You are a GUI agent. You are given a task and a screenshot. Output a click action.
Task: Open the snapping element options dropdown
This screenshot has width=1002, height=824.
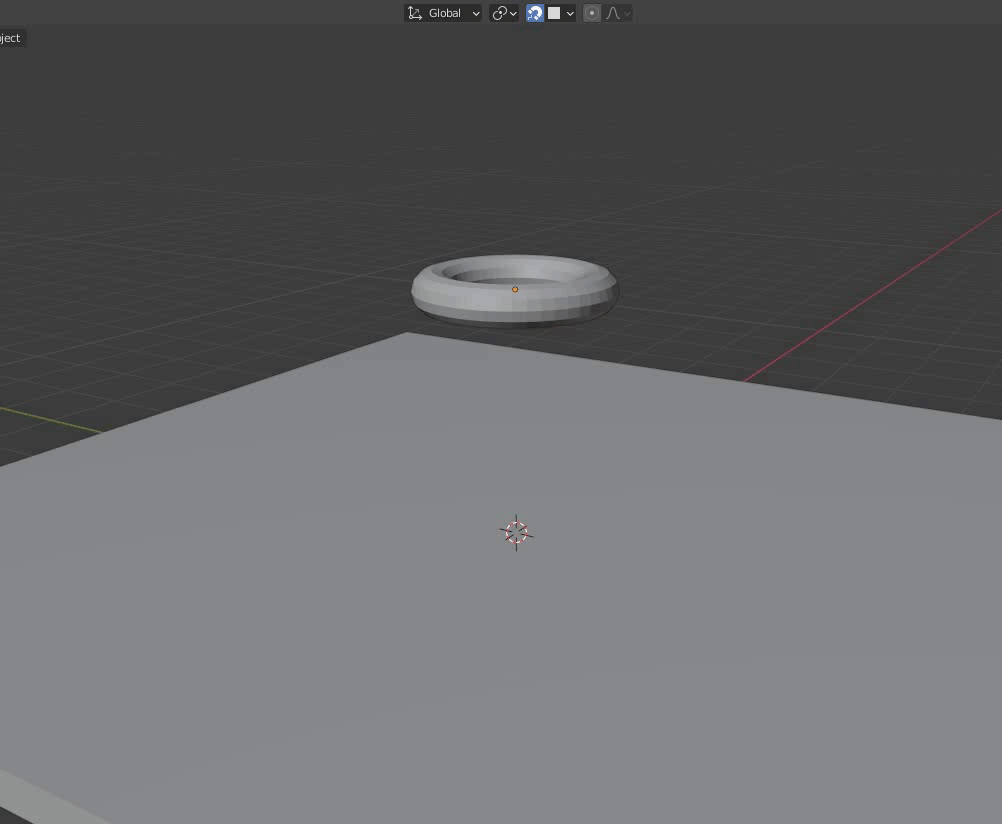(561, 13)
